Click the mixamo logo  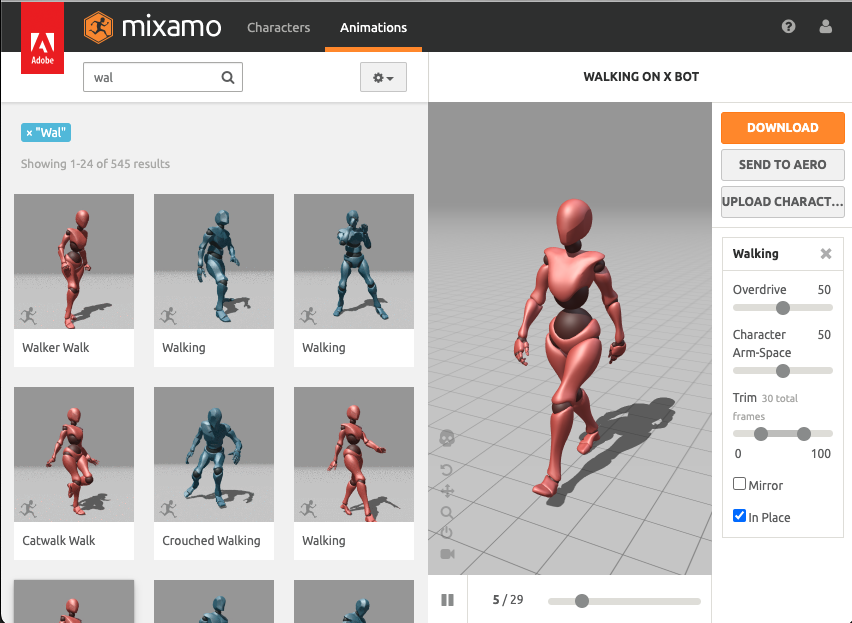153,27
